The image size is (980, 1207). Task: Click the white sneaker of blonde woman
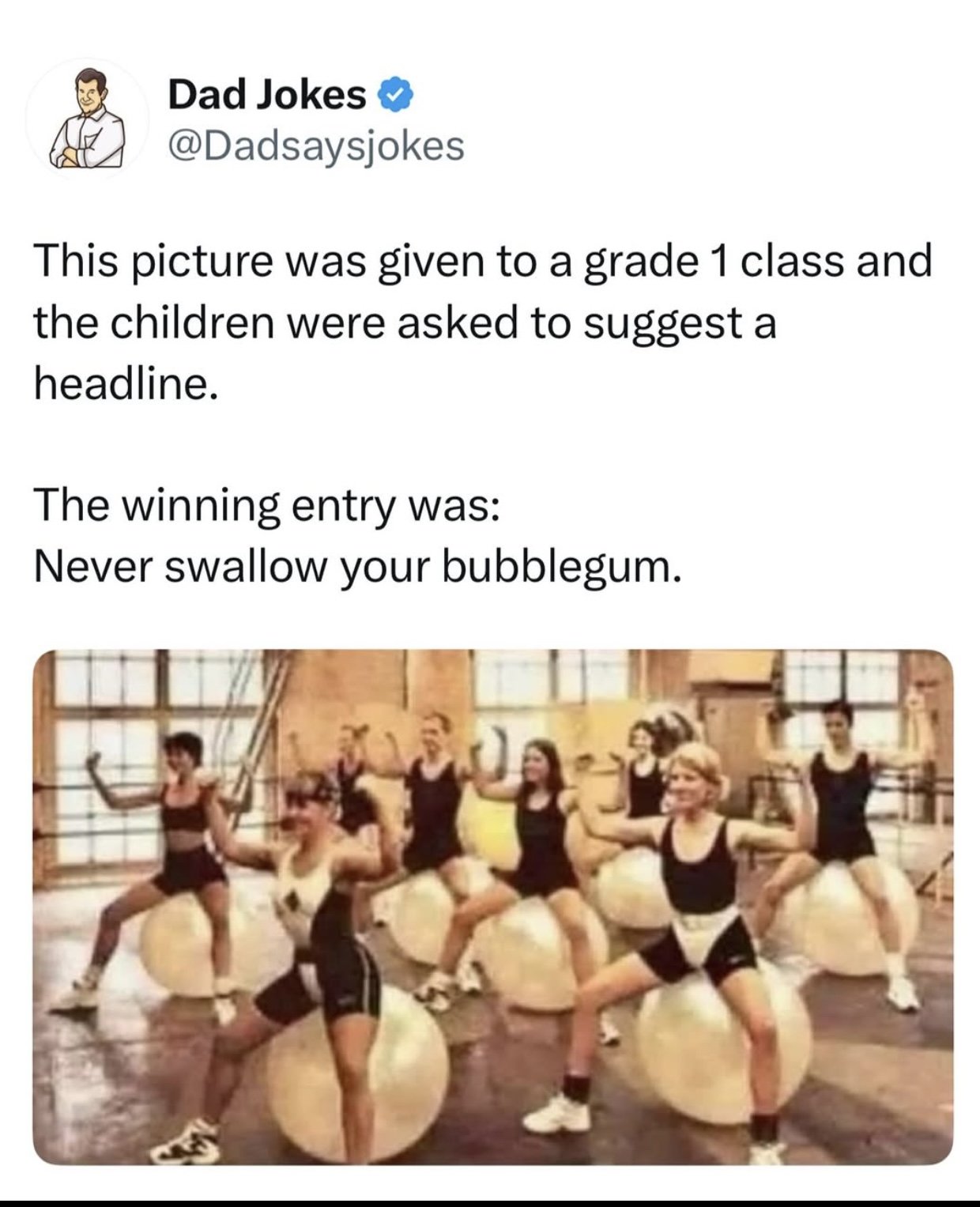pos(556,1114)
